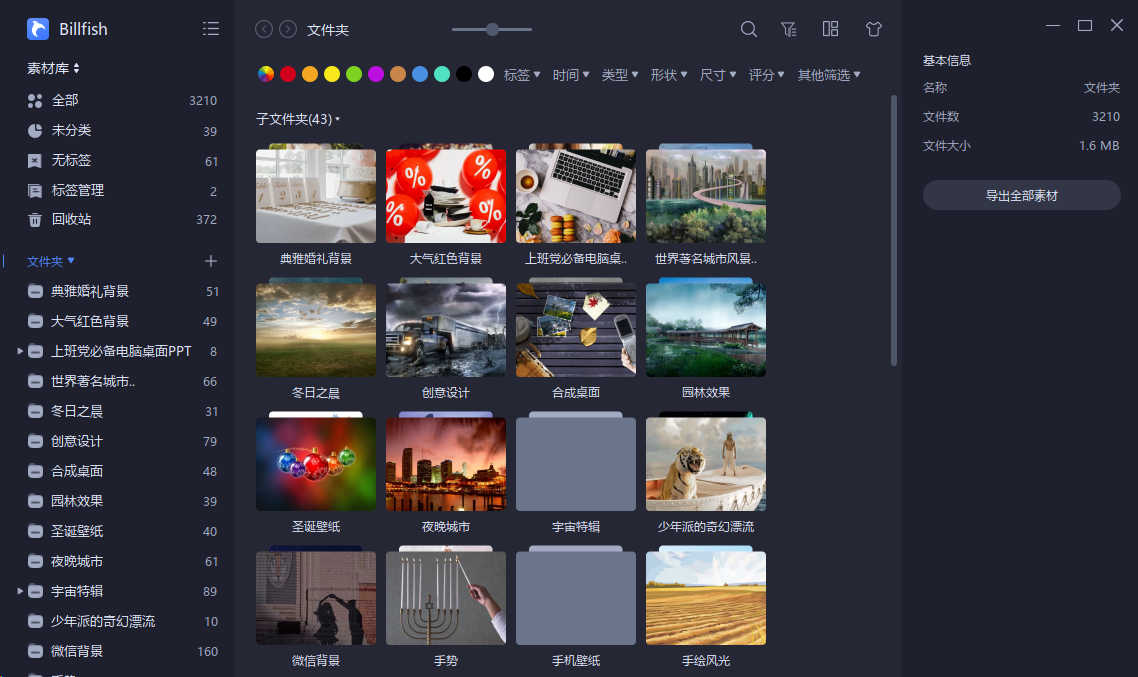Select 微信背景 folder in the tree
Screen dimensions: 1138x677
coord(122,651)
